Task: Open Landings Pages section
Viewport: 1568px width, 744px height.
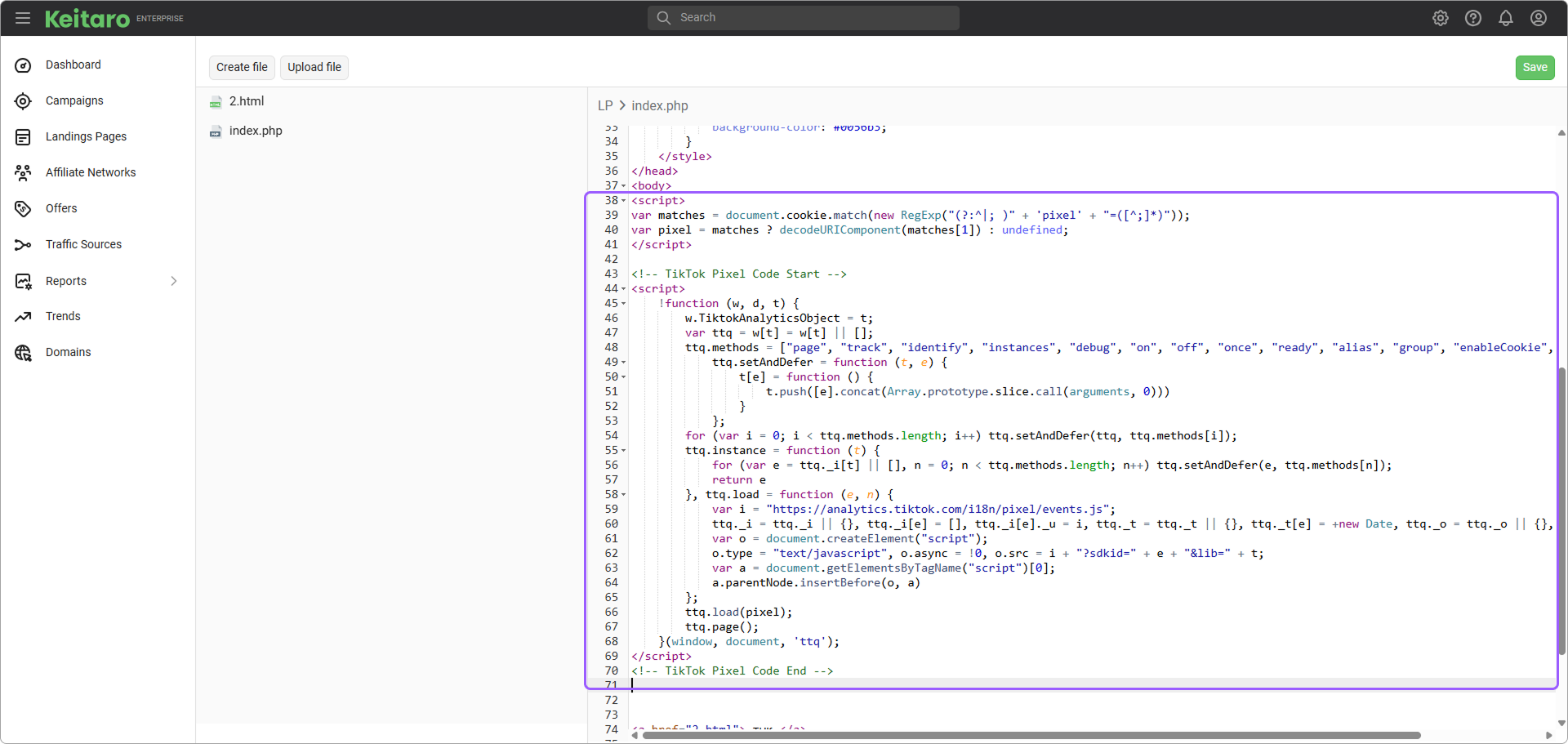Action: pos(86,136)
